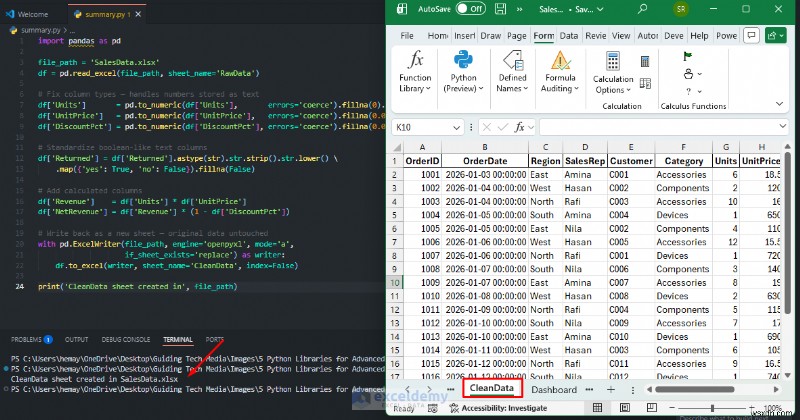Switch to Normal view icon
Screen dimensions: 800x420
click(x=597, y=408)
